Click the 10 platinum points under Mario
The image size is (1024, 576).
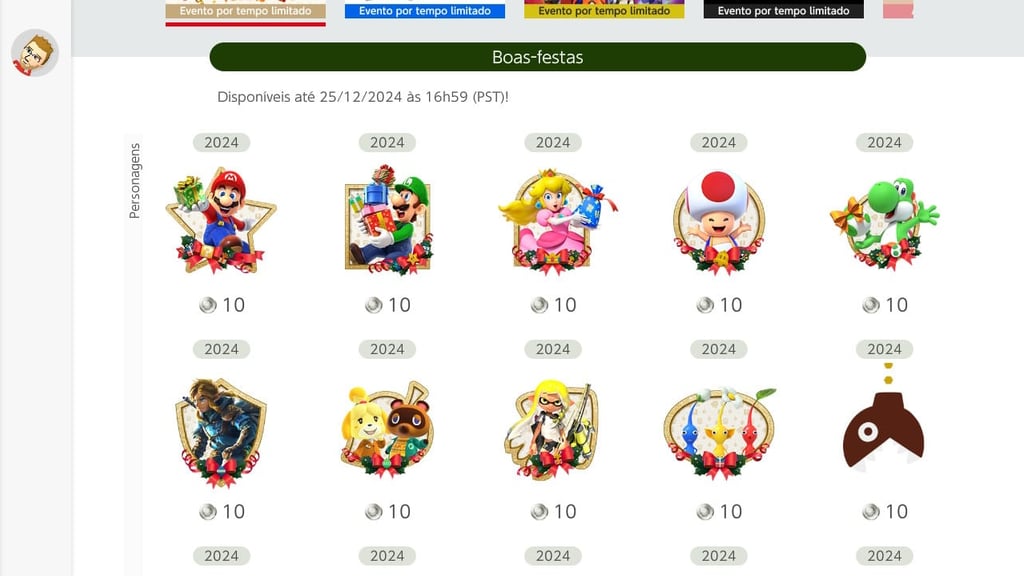click(x=222, y=305)
